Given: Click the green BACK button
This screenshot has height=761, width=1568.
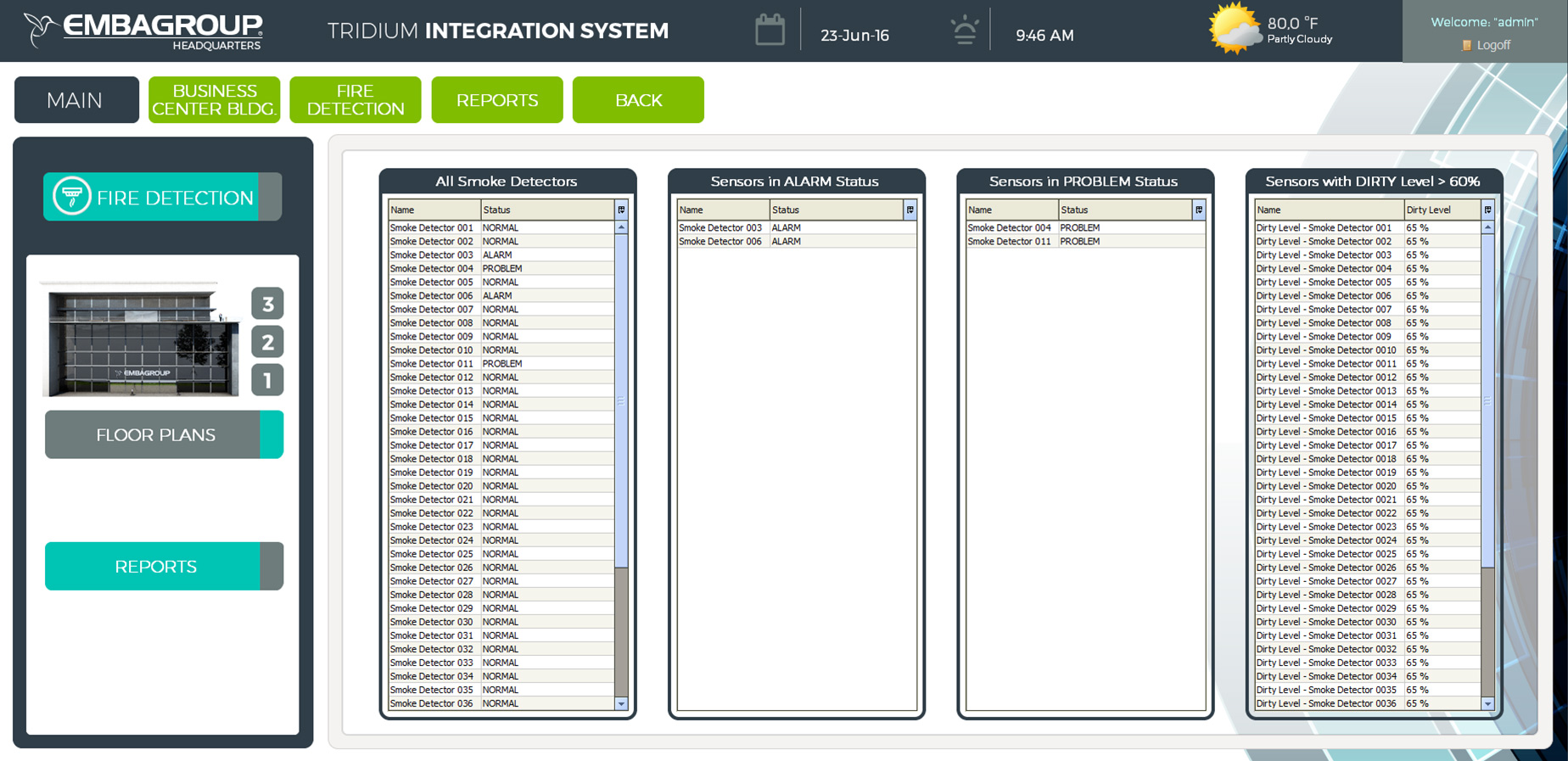Looking at the screenshot, I should click(638, 100).
